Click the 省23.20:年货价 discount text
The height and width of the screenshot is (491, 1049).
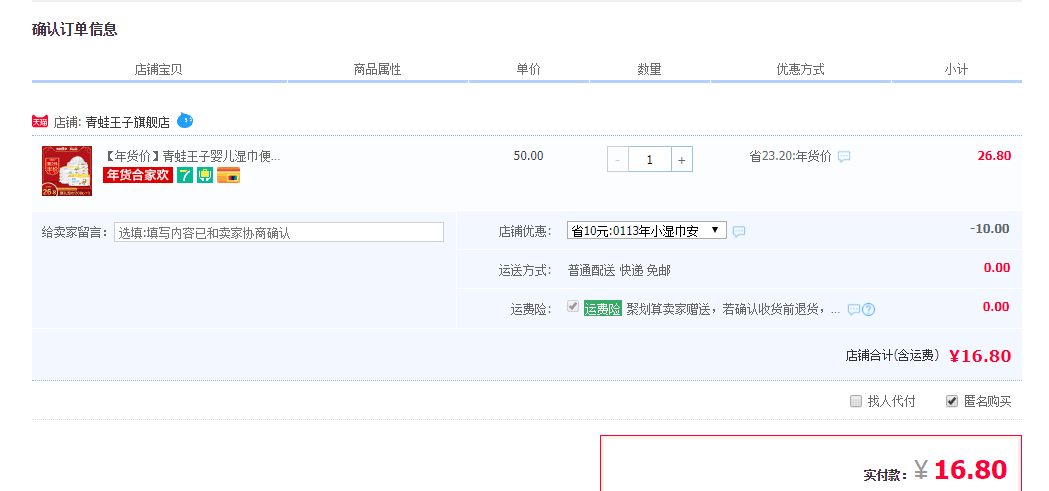[x=790, y=157]
